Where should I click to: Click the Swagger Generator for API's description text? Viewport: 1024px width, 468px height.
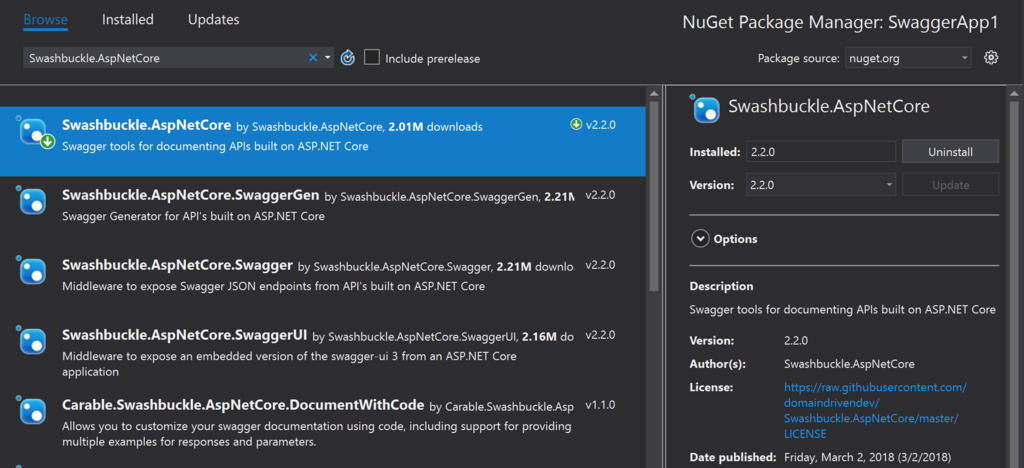(193, 216)
